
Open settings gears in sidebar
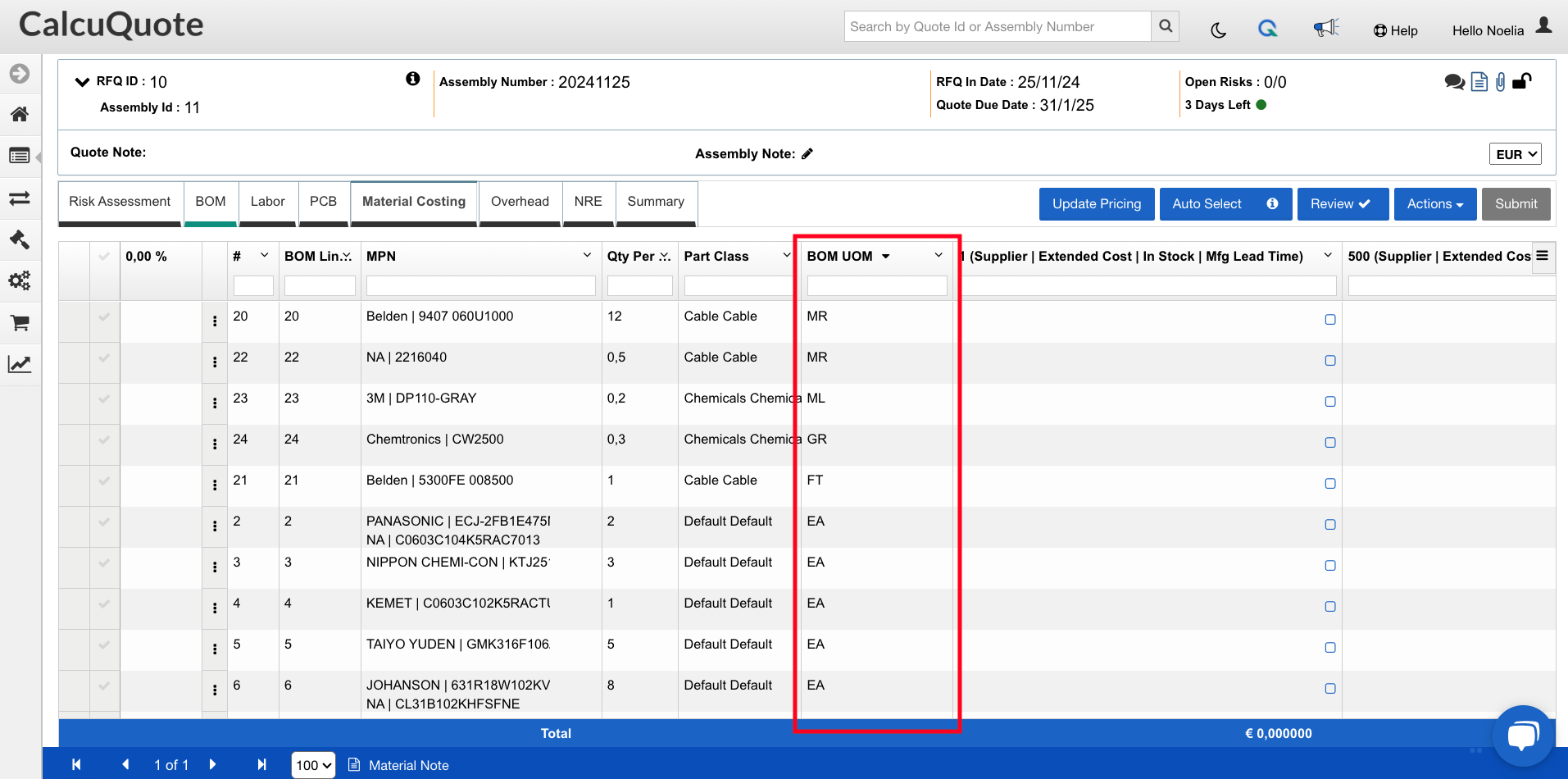pyautogui.click(x=20, y=280)
